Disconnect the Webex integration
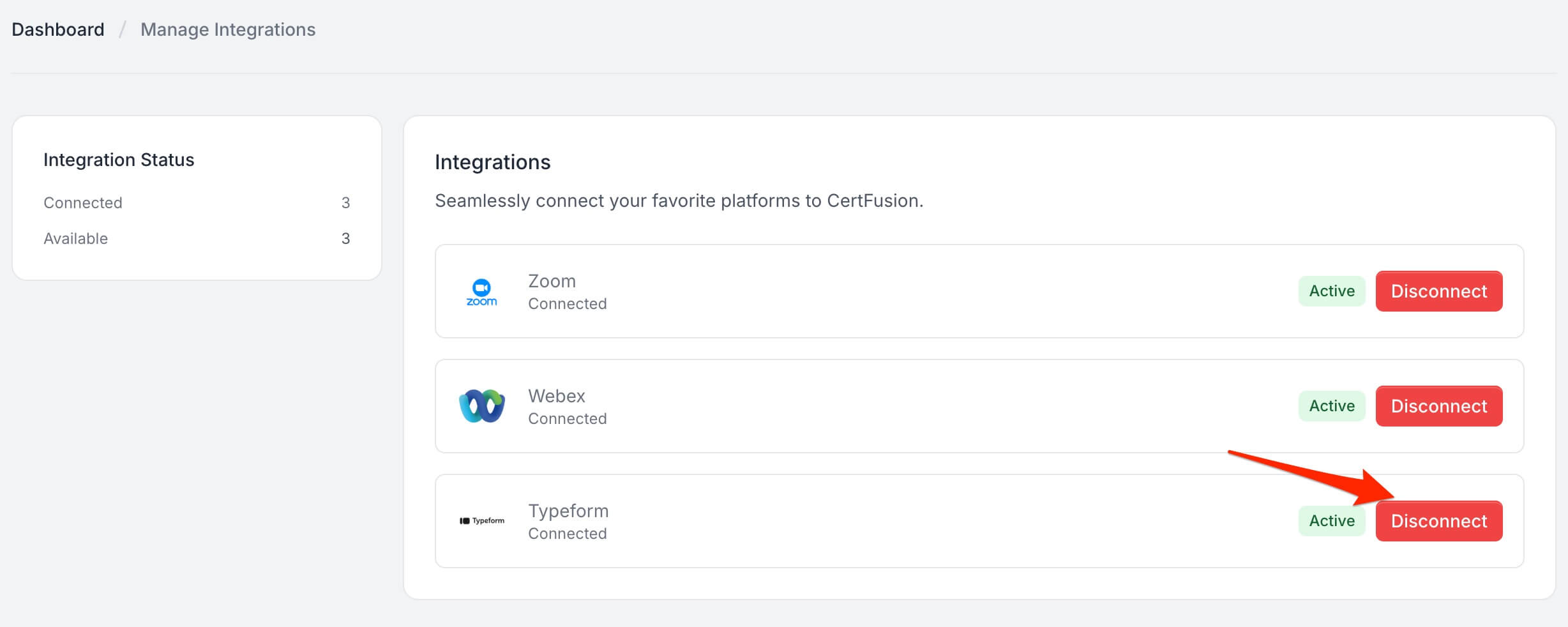 1438,406
